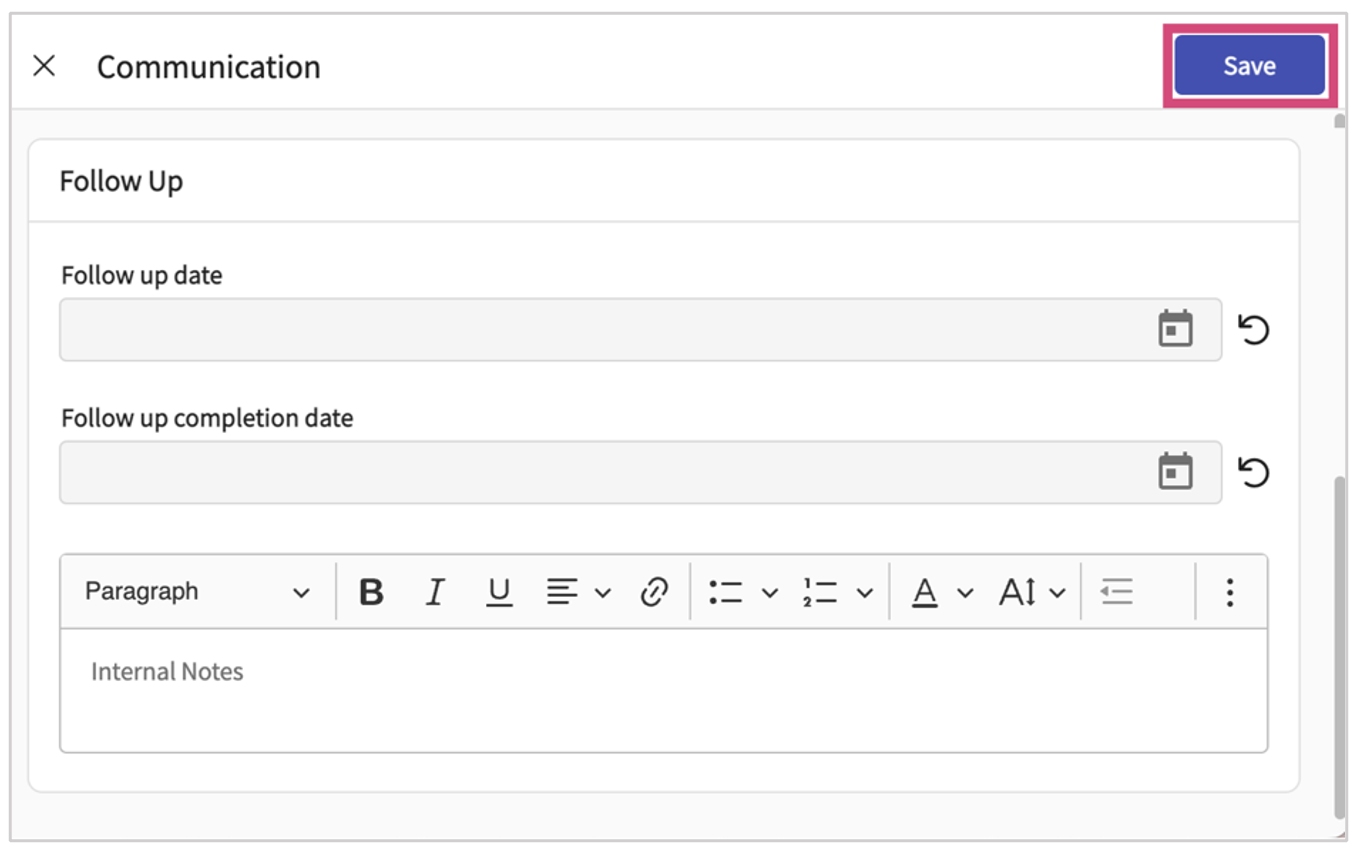Image resolution: width=1358 pixels, height=852 pixels.
Task: Click into the Internal Notes text area
Action: [x=663, y=690]
